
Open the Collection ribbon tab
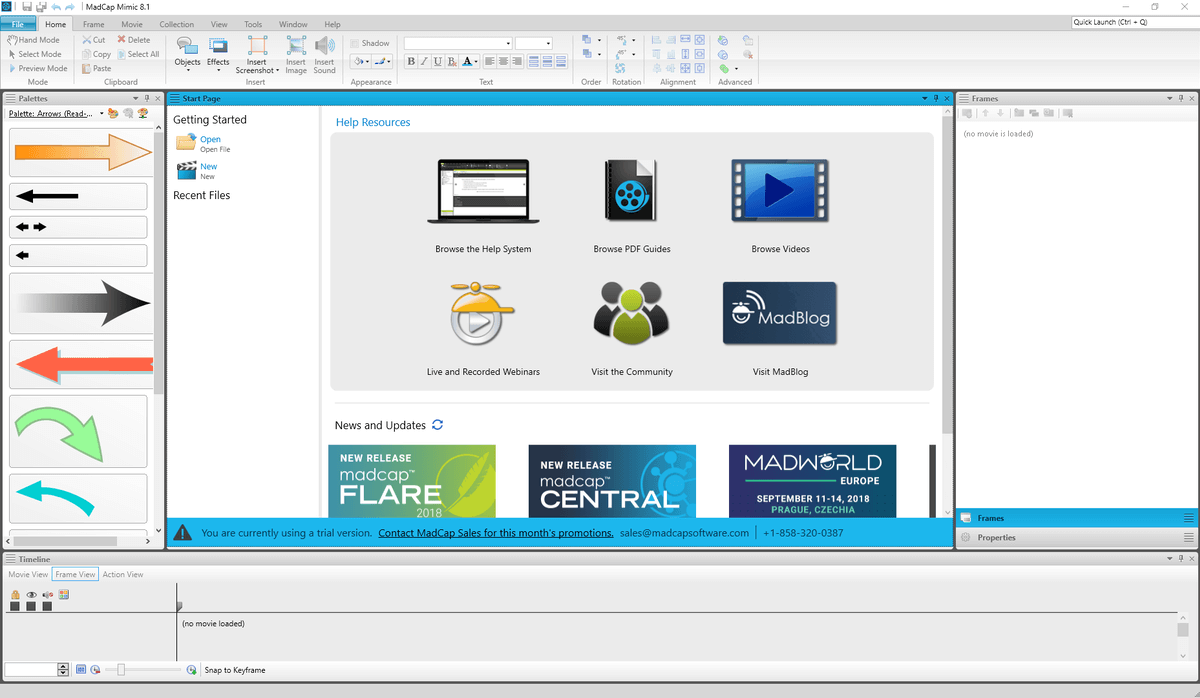click(177, 24)
